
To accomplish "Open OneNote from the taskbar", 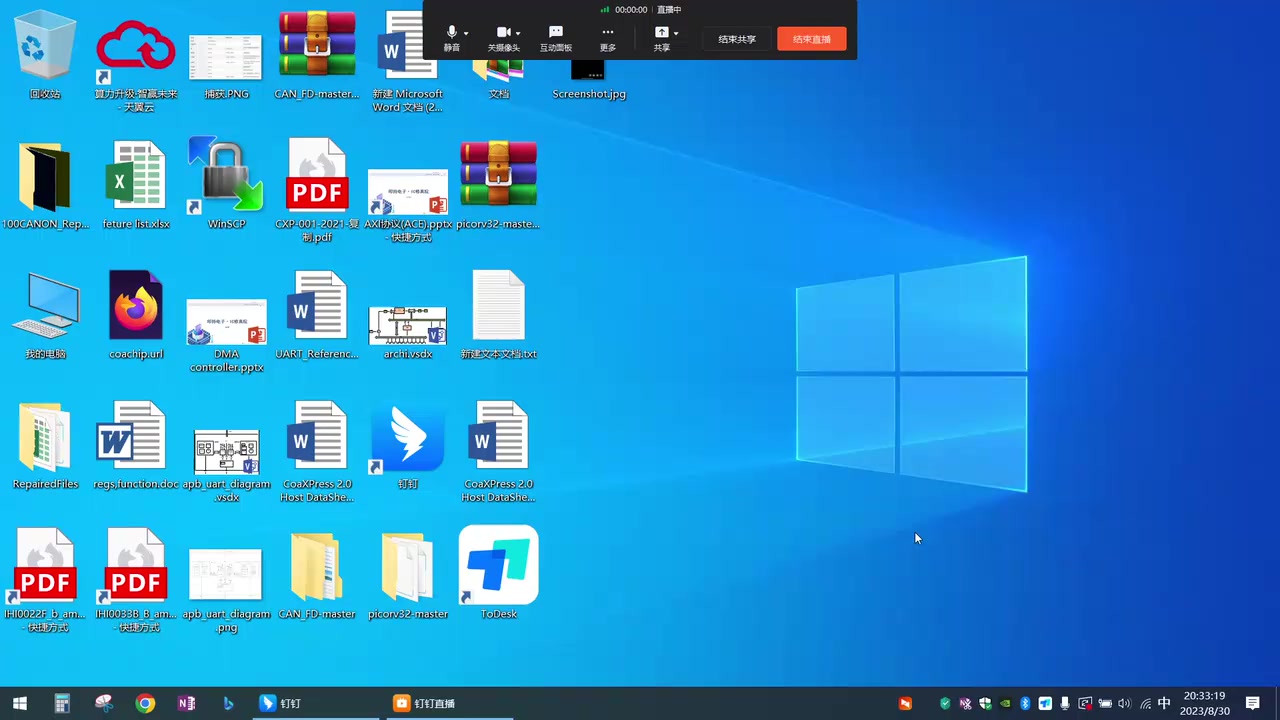I will pos(187,703).
